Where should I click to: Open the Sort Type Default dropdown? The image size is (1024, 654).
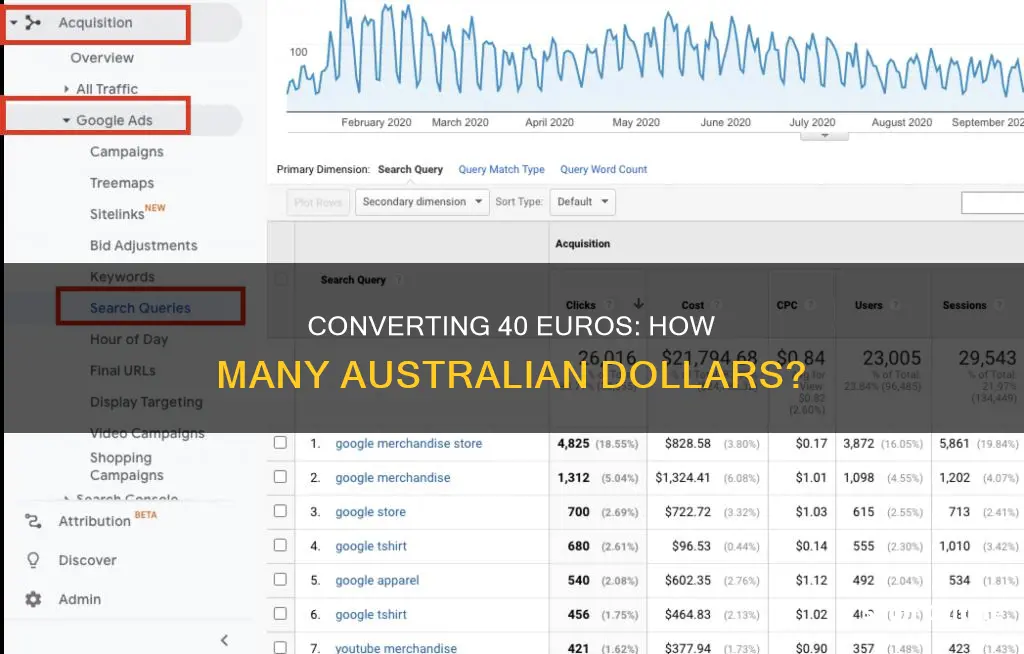(583, 202)
